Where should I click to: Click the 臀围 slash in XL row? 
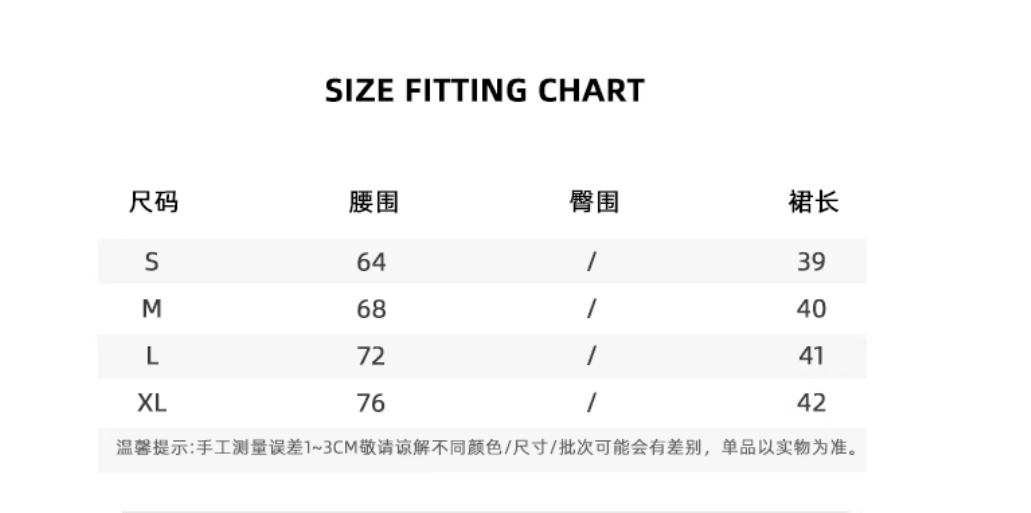(x=592, y=403)
